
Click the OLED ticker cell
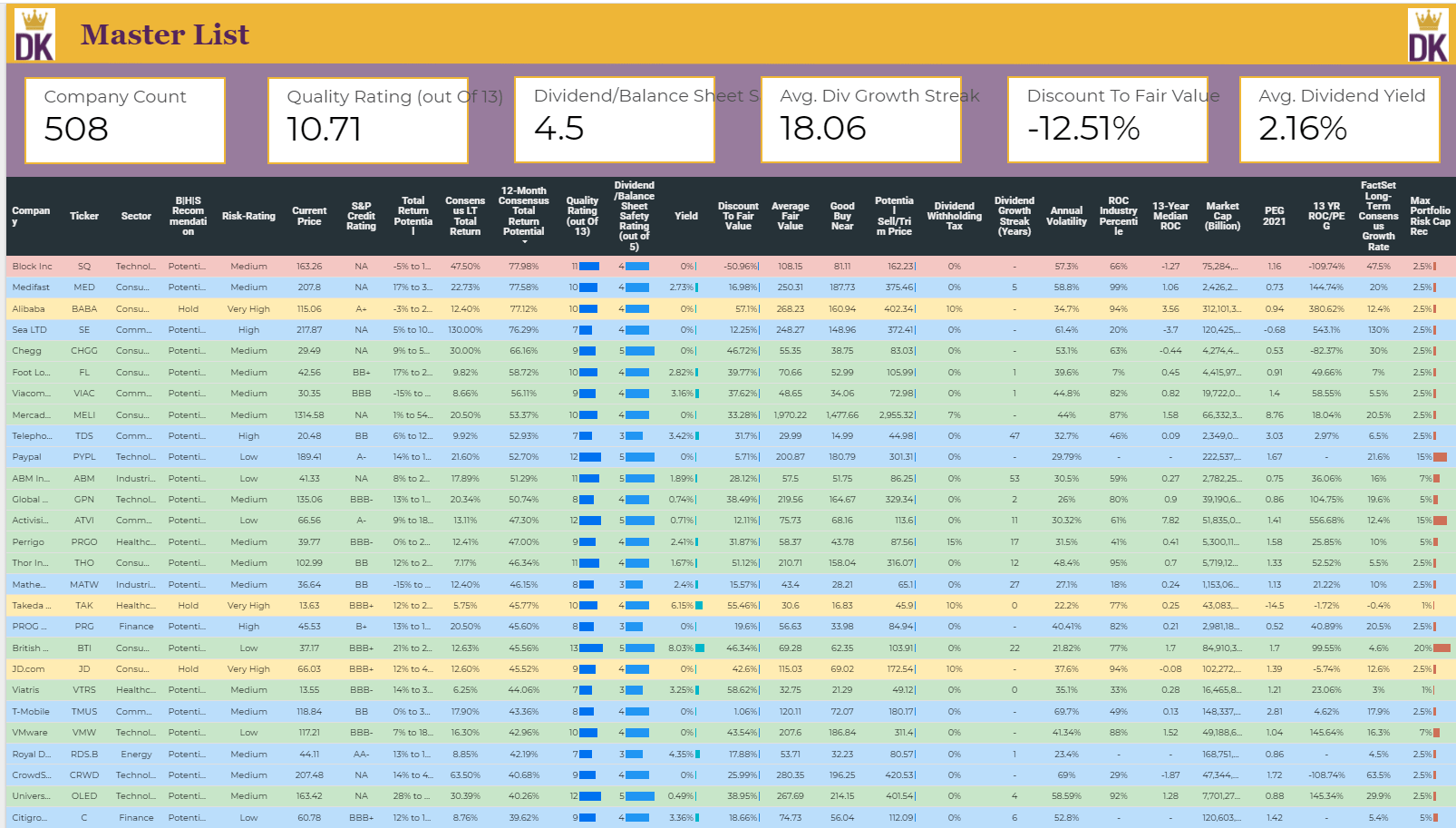click(84, 796)
